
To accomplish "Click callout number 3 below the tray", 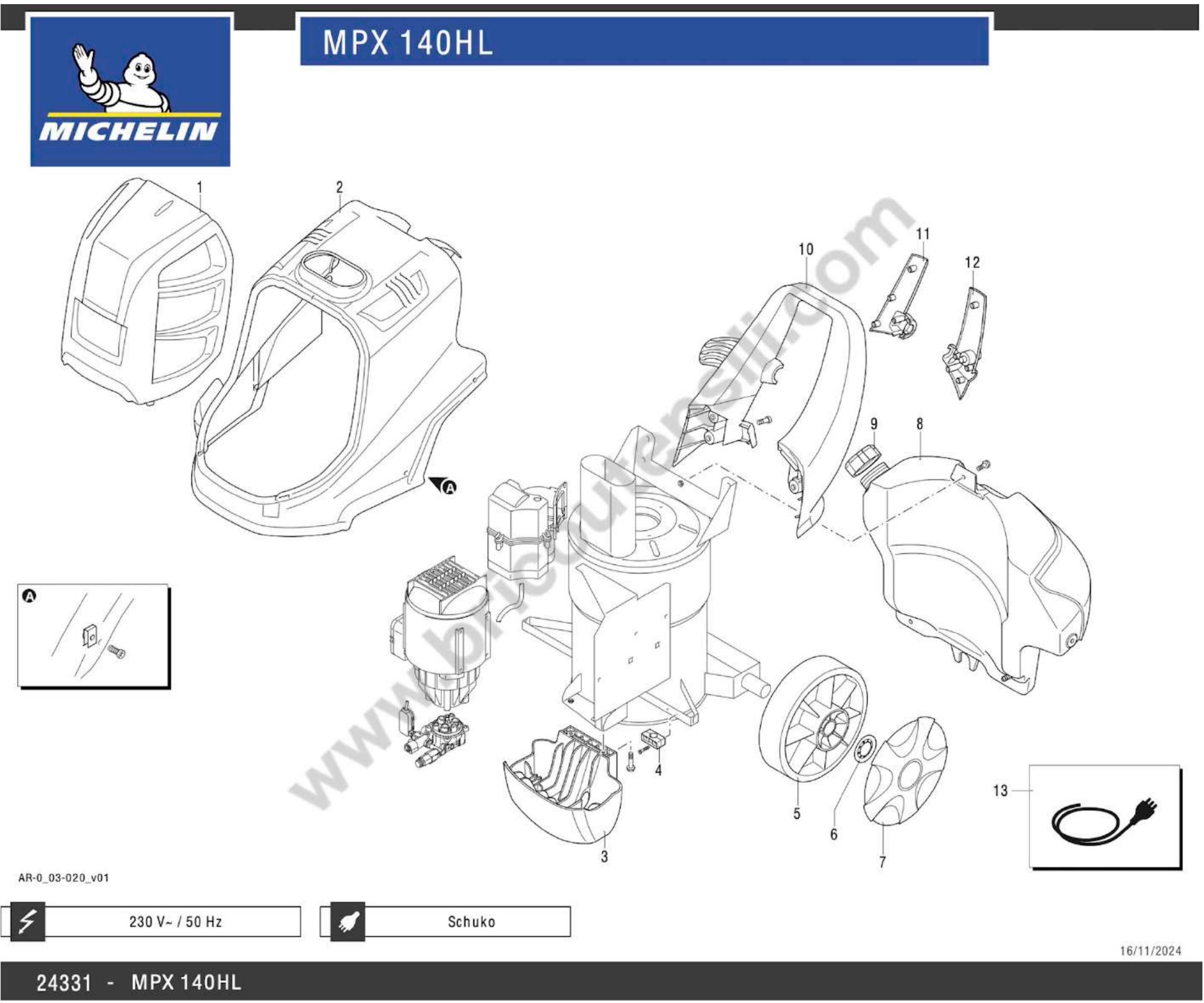I will [x=604, y=857].
